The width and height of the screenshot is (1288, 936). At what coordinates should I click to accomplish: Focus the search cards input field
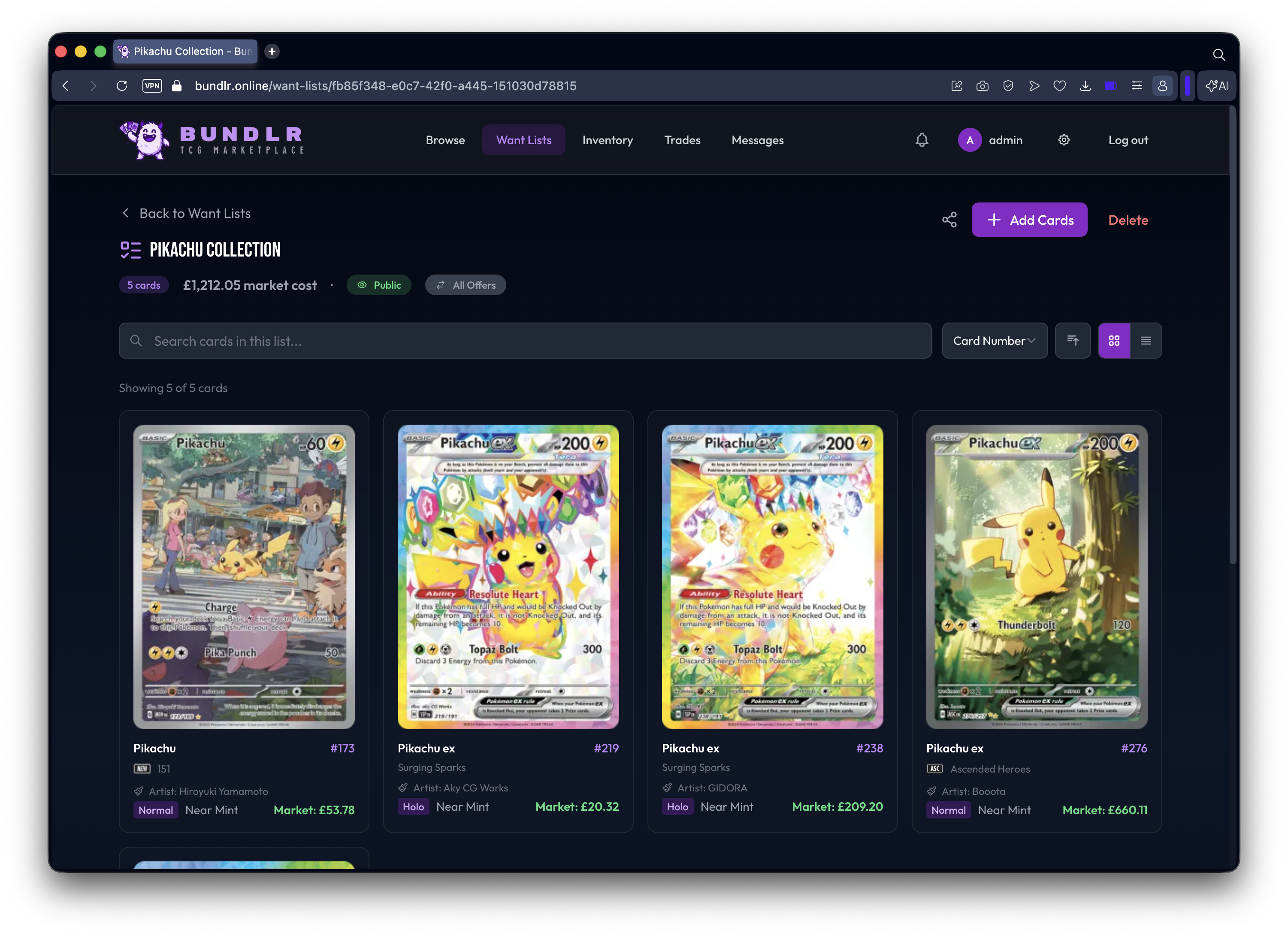click(x=525, y=341)
